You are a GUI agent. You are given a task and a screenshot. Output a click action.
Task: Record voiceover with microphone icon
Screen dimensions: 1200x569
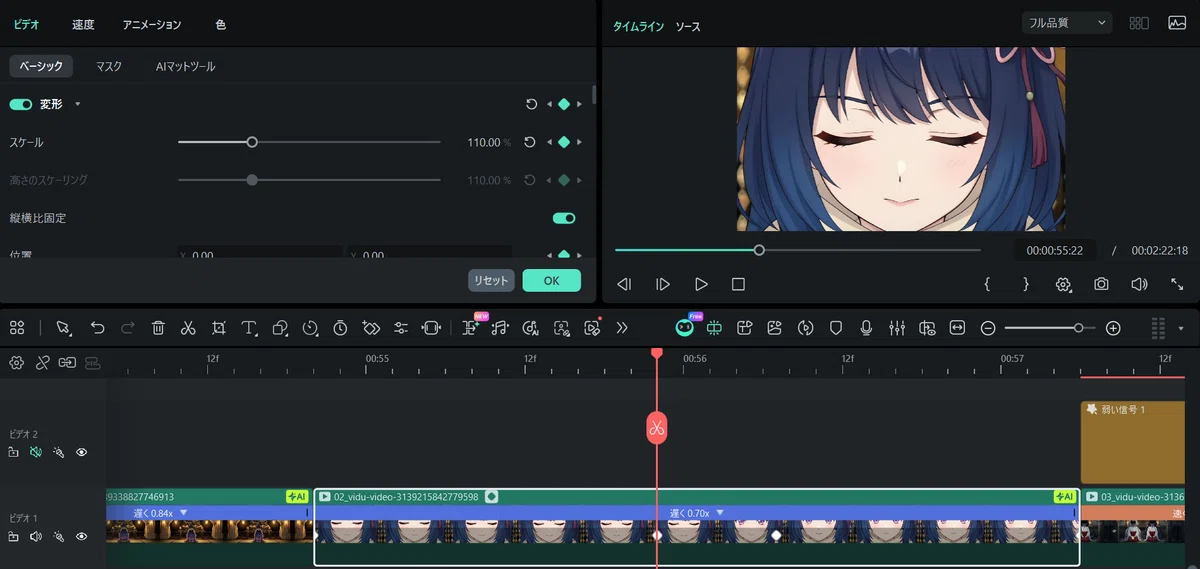pos(866,327)
